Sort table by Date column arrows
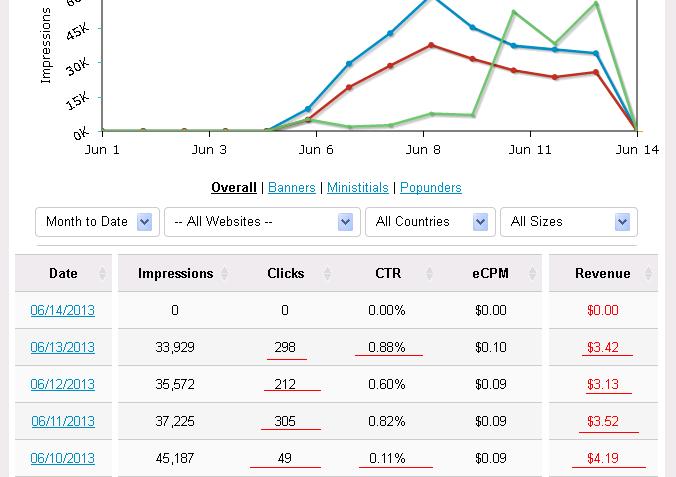The height and width of the screenshot is (477, 676). 102,273
